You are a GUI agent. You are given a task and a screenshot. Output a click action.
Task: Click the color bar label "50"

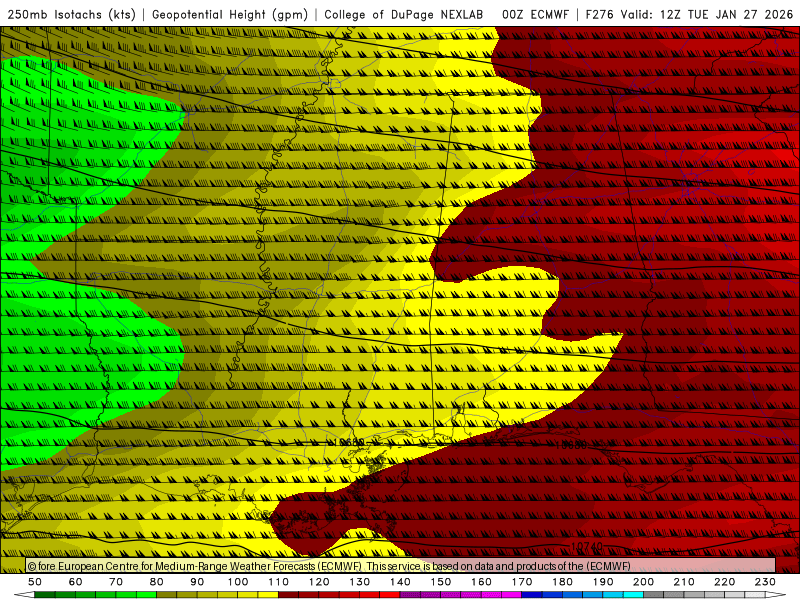(35, 582)
